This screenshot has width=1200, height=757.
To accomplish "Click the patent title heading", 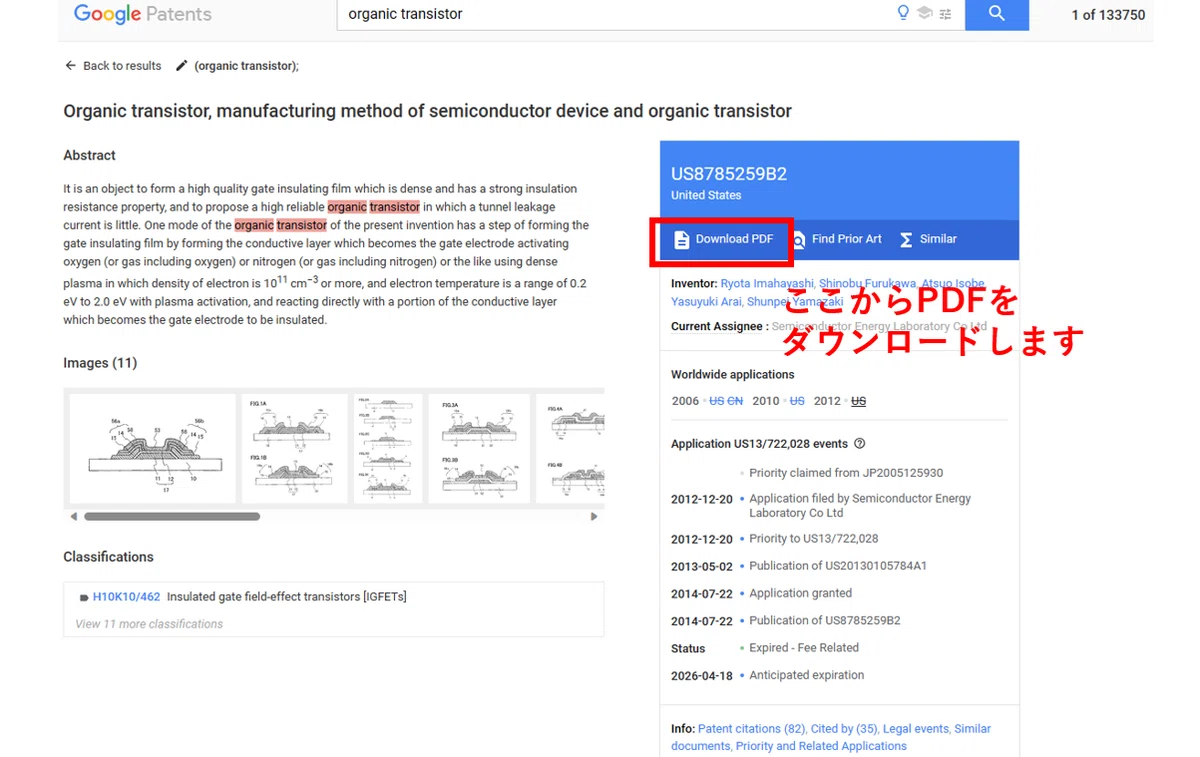I will (427, 111).
